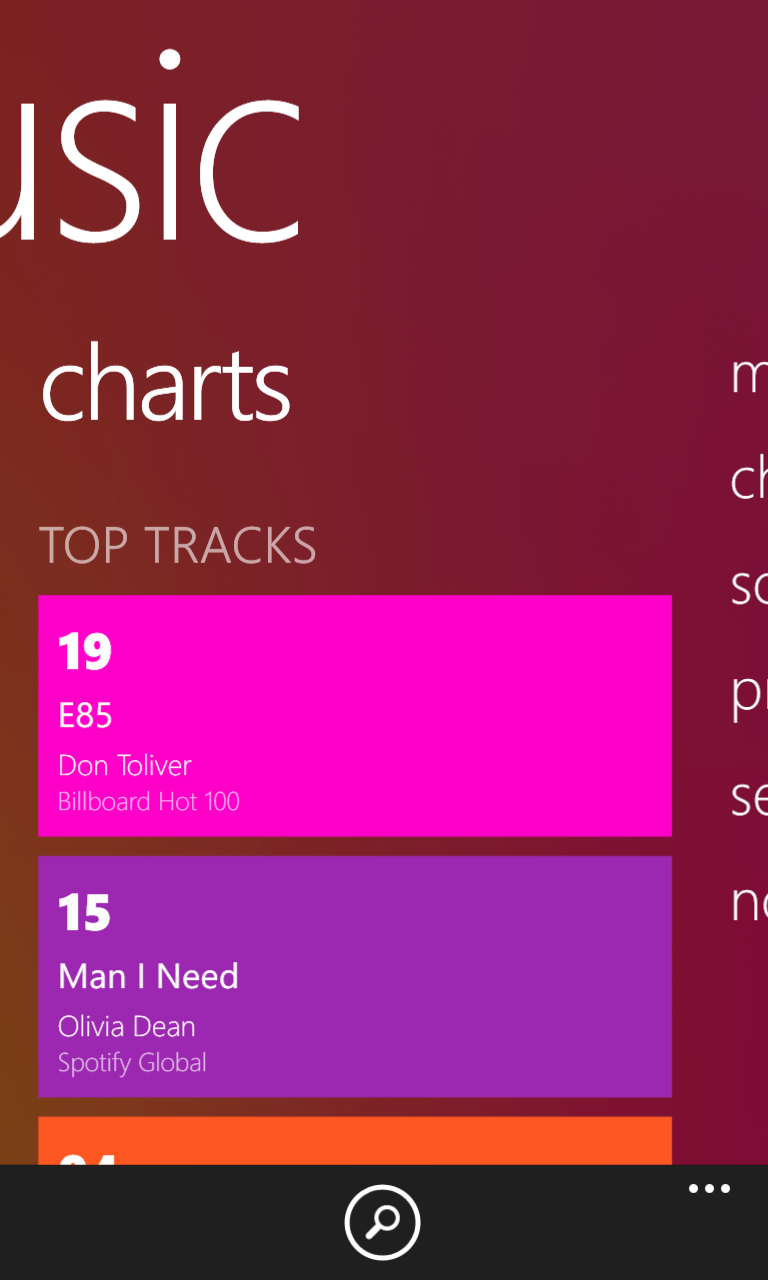The image size is (768, 1280).
Task: Choose the cut-off menu entry starting with se
Action: [750, 799]
